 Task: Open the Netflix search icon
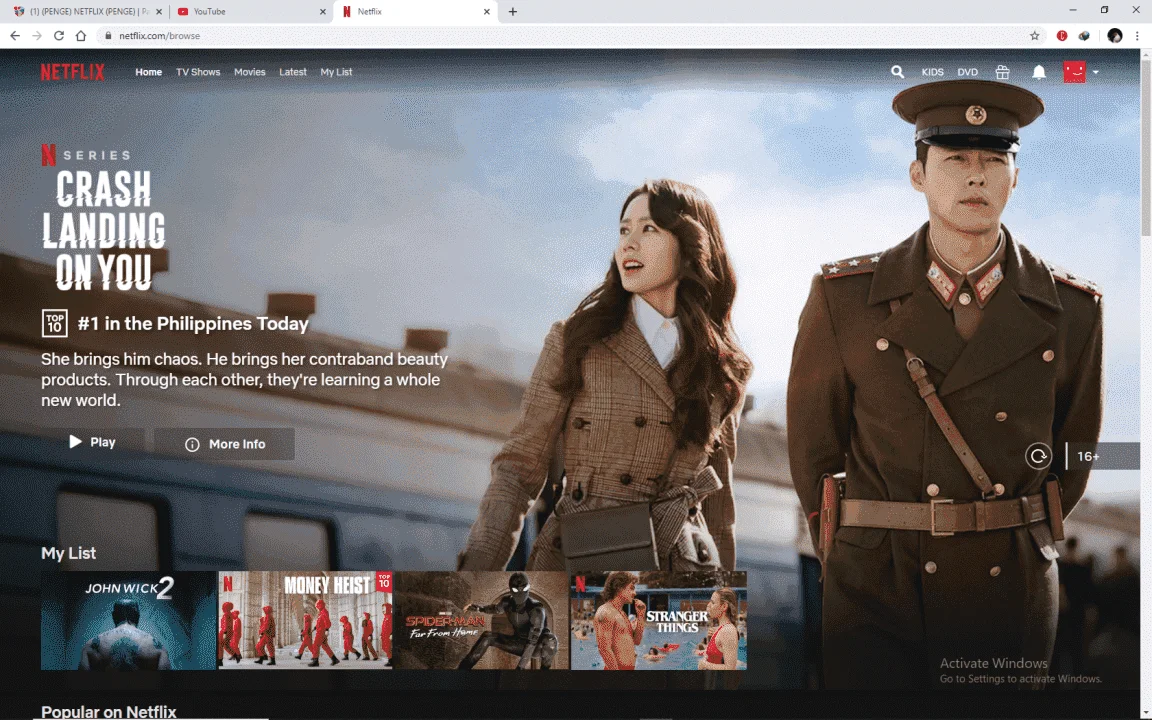[897, 72]
